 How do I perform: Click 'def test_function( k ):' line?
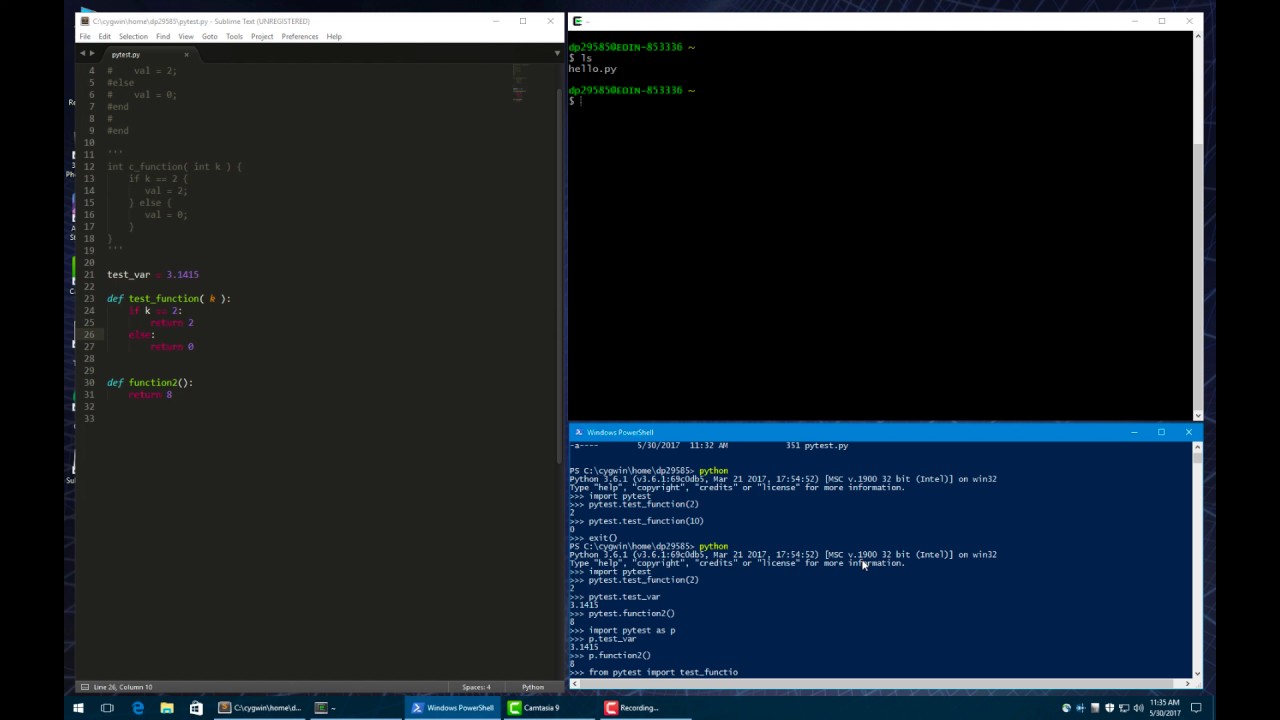[x=169, y=298]
